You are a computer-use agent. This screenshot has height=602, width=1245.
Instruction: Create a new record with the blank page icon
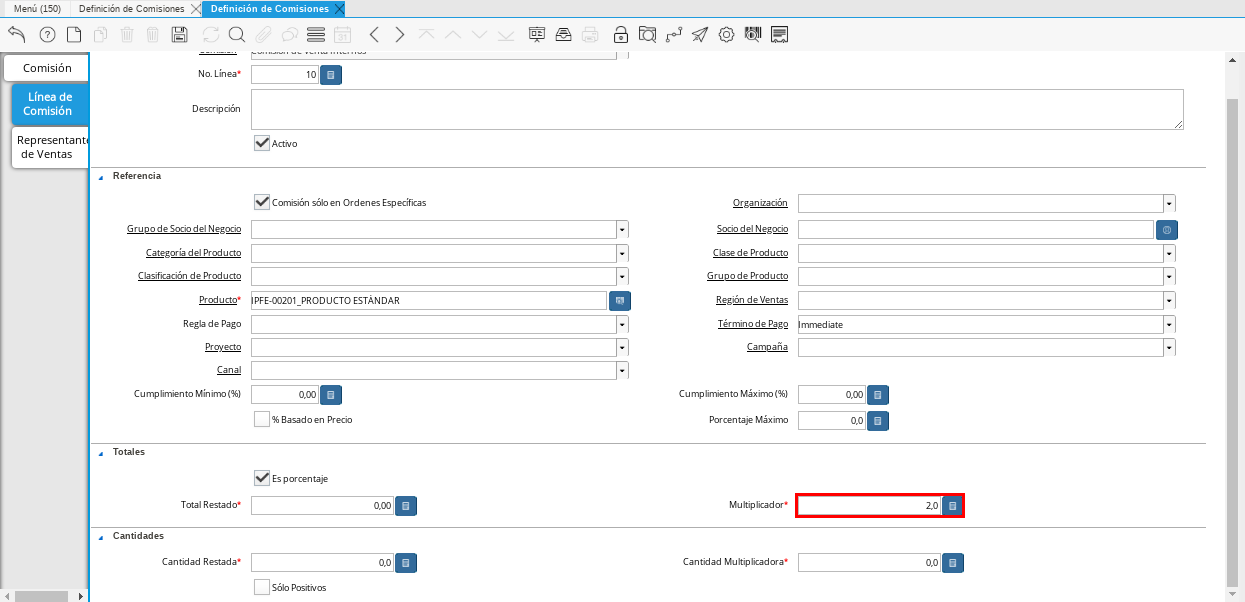pyautogui.click(x=74, y=35)
